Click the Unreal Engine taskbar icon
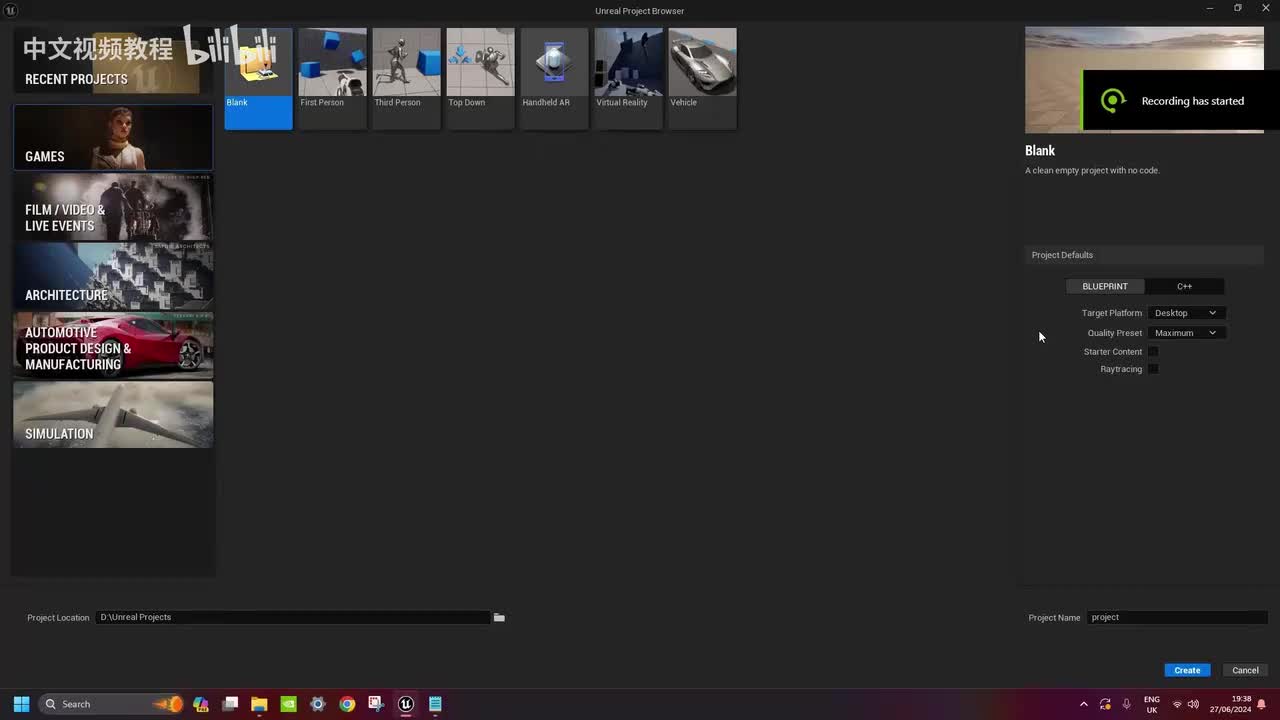 tap(406, 704)
